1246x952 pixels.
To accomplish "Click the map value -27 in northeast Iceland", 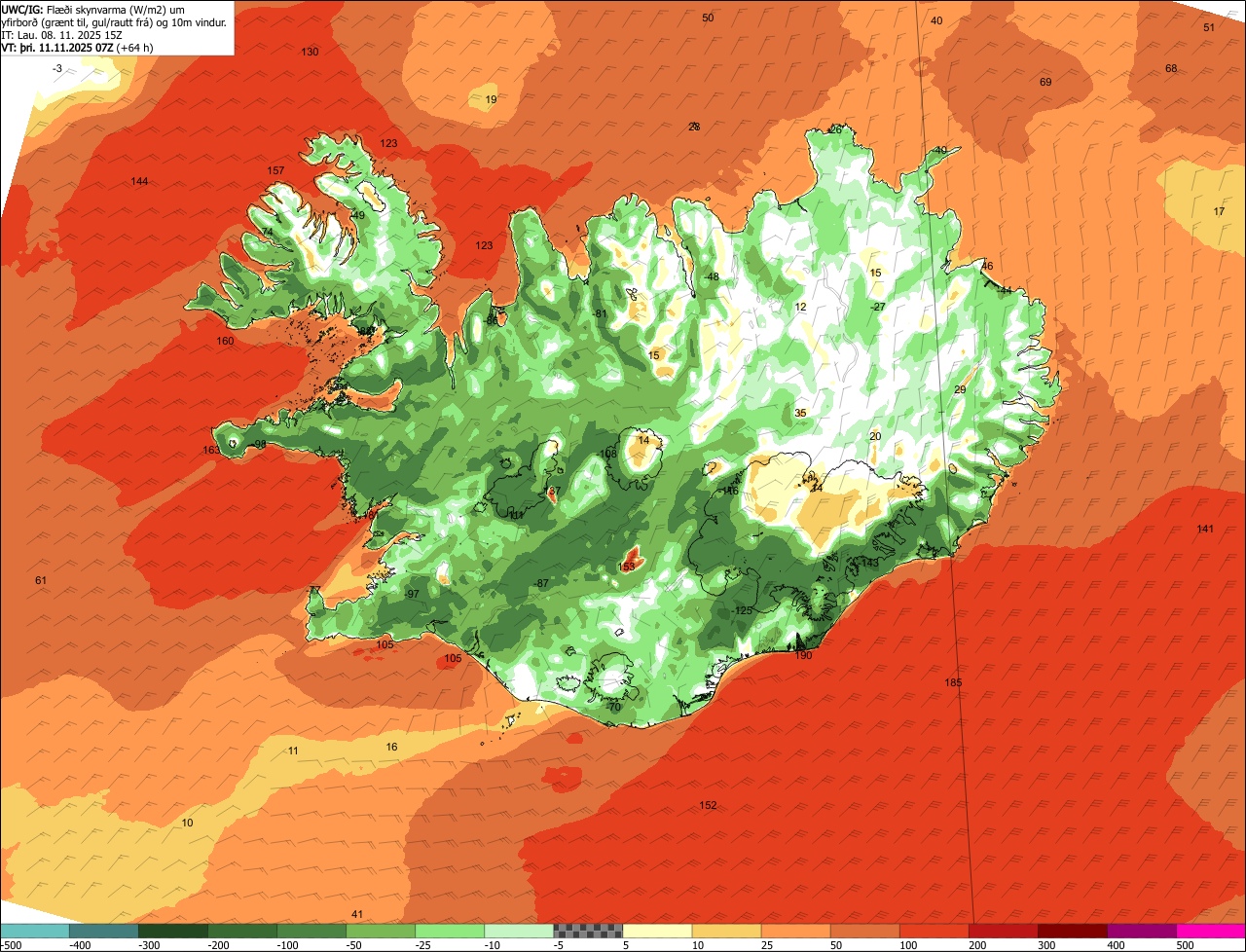I will (878, 308).
